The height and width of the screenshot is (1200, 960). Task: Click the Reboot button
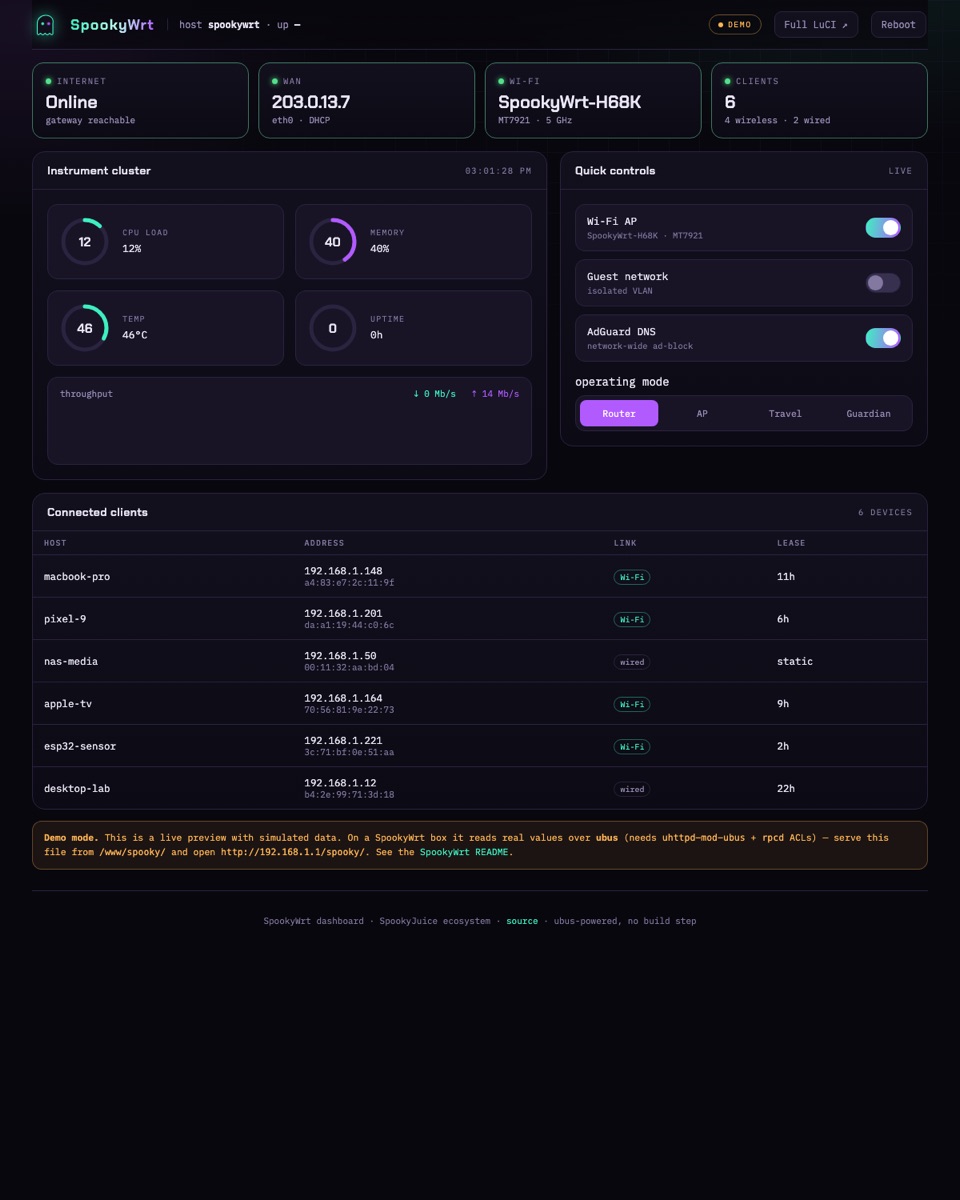(x=898, y=25)
